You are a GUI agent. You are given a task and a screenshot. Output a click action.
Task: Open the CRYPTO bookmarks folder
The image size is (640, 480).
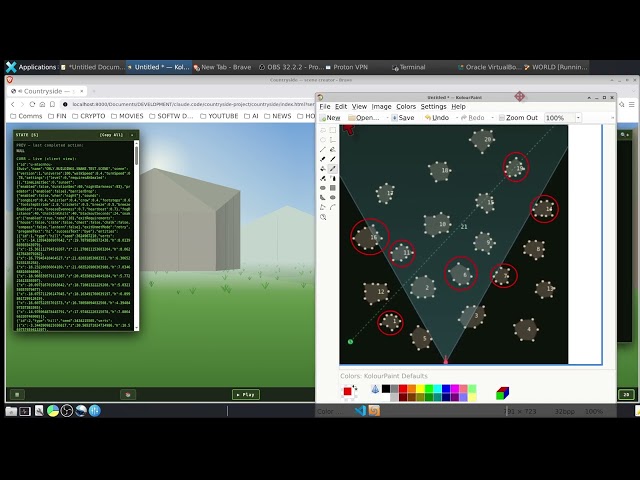click(89, 116)
